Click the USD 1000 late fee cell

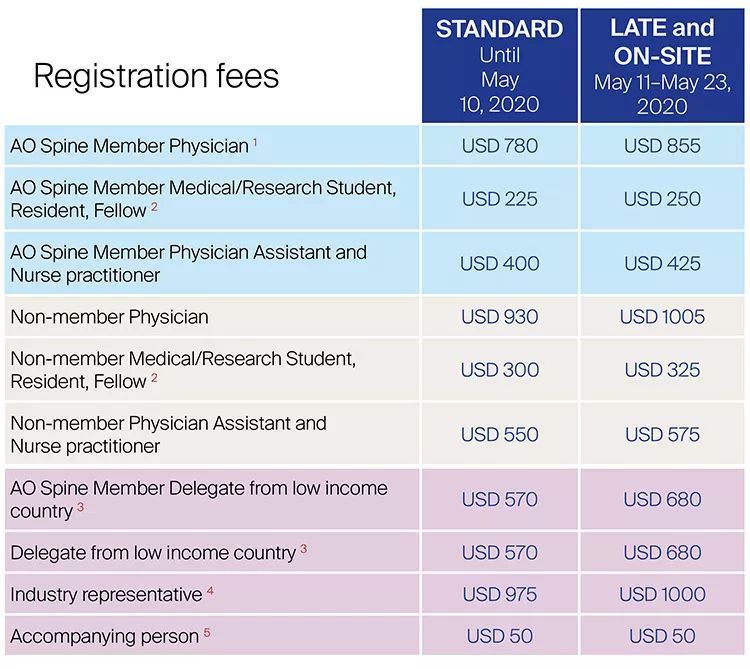point(662,595)
